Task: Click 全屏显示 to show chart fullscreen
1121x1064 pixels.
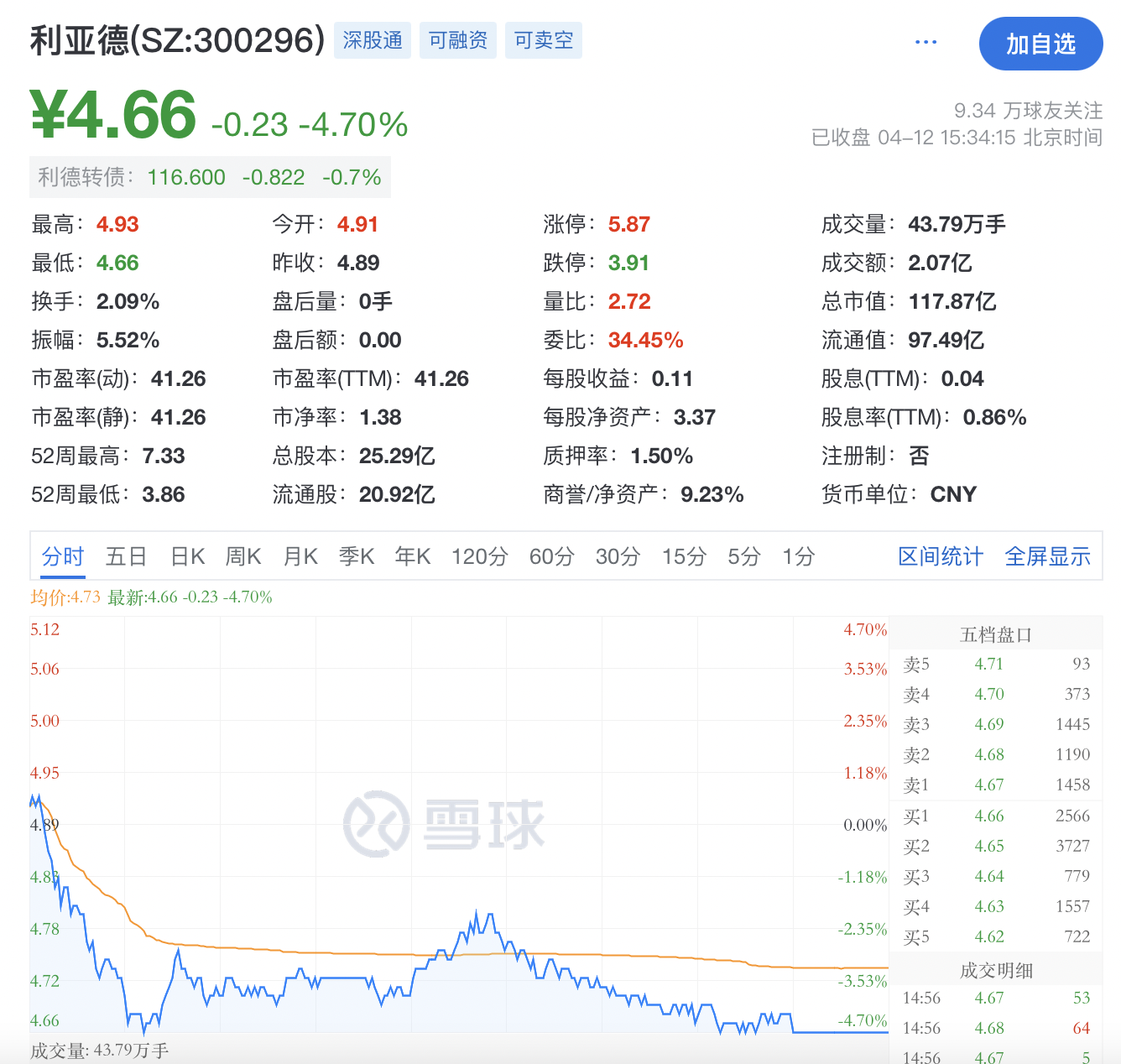Action: point(1048,556)
